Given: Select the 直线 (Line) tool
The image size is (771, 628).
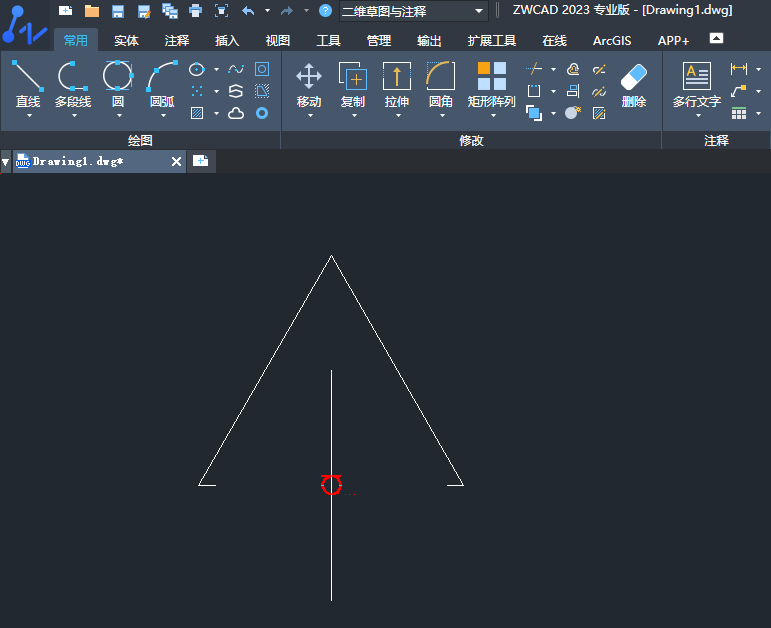Looking at the screenshot, I should tap(28, 84).
